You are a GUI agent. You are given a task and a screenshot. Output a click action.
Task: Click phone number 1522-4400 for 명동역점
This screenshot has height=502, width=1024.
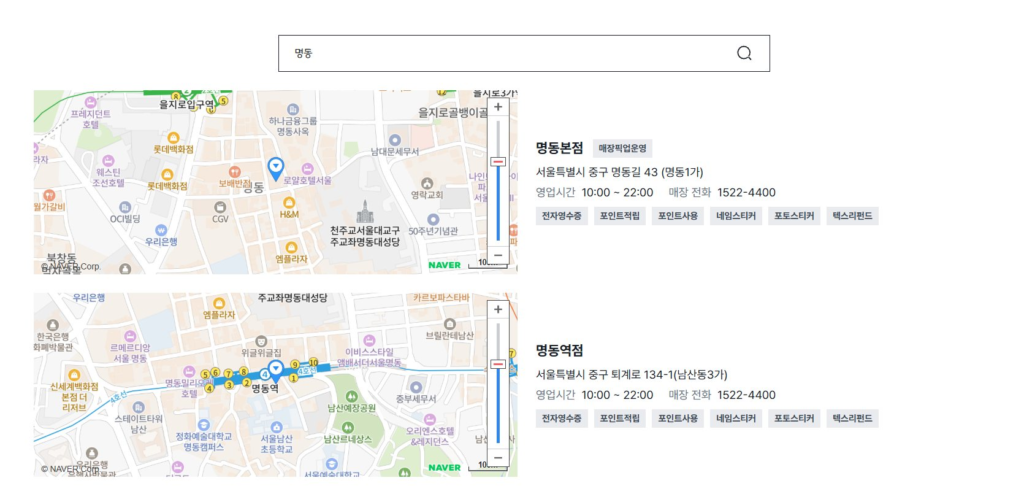746,395
